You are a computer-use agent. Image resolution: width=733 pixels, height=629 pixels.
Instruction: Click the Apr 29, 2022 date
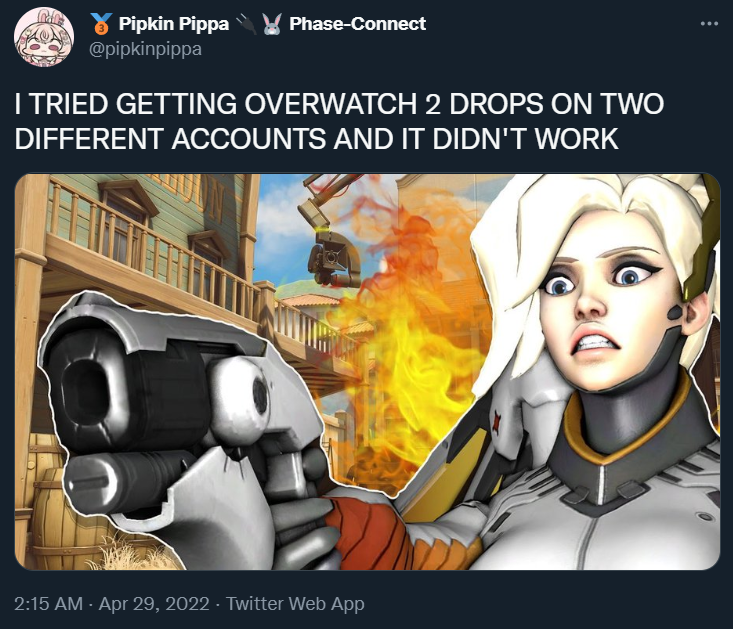coord(154,603)
